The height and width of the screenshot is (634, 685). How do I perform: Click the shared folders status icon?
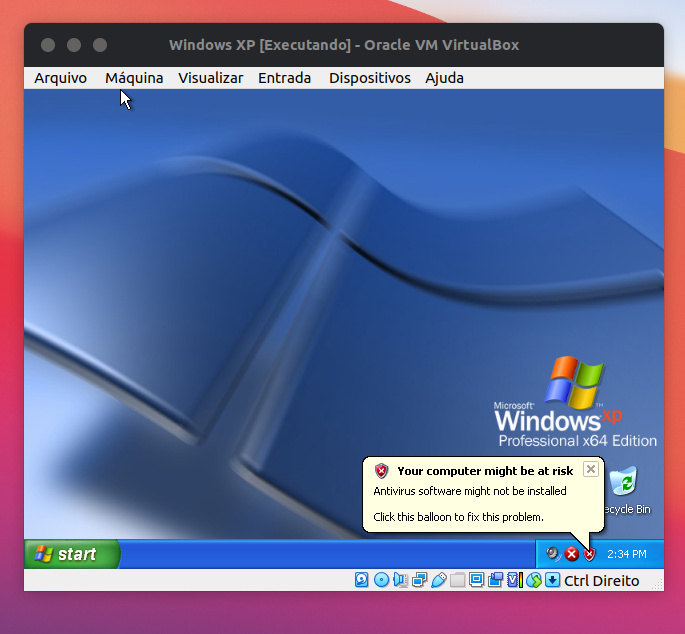(457, 580)
